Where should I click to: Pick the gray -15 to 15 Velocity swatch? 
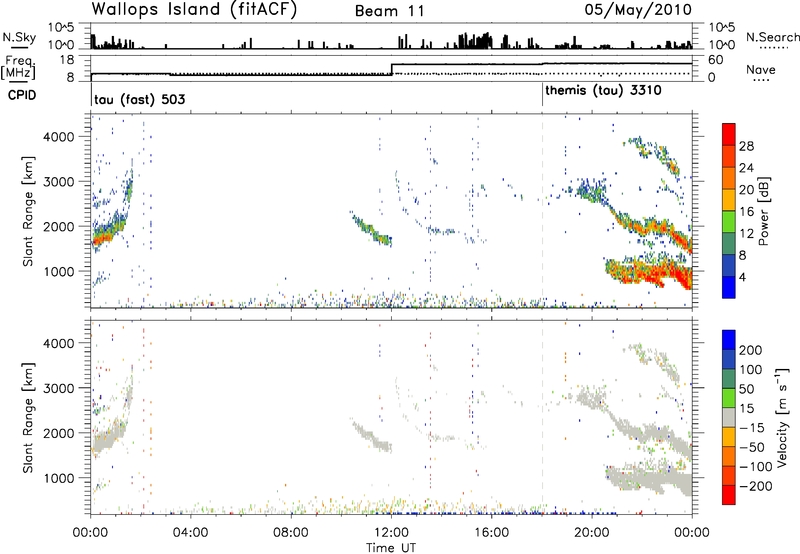(729, 417)
